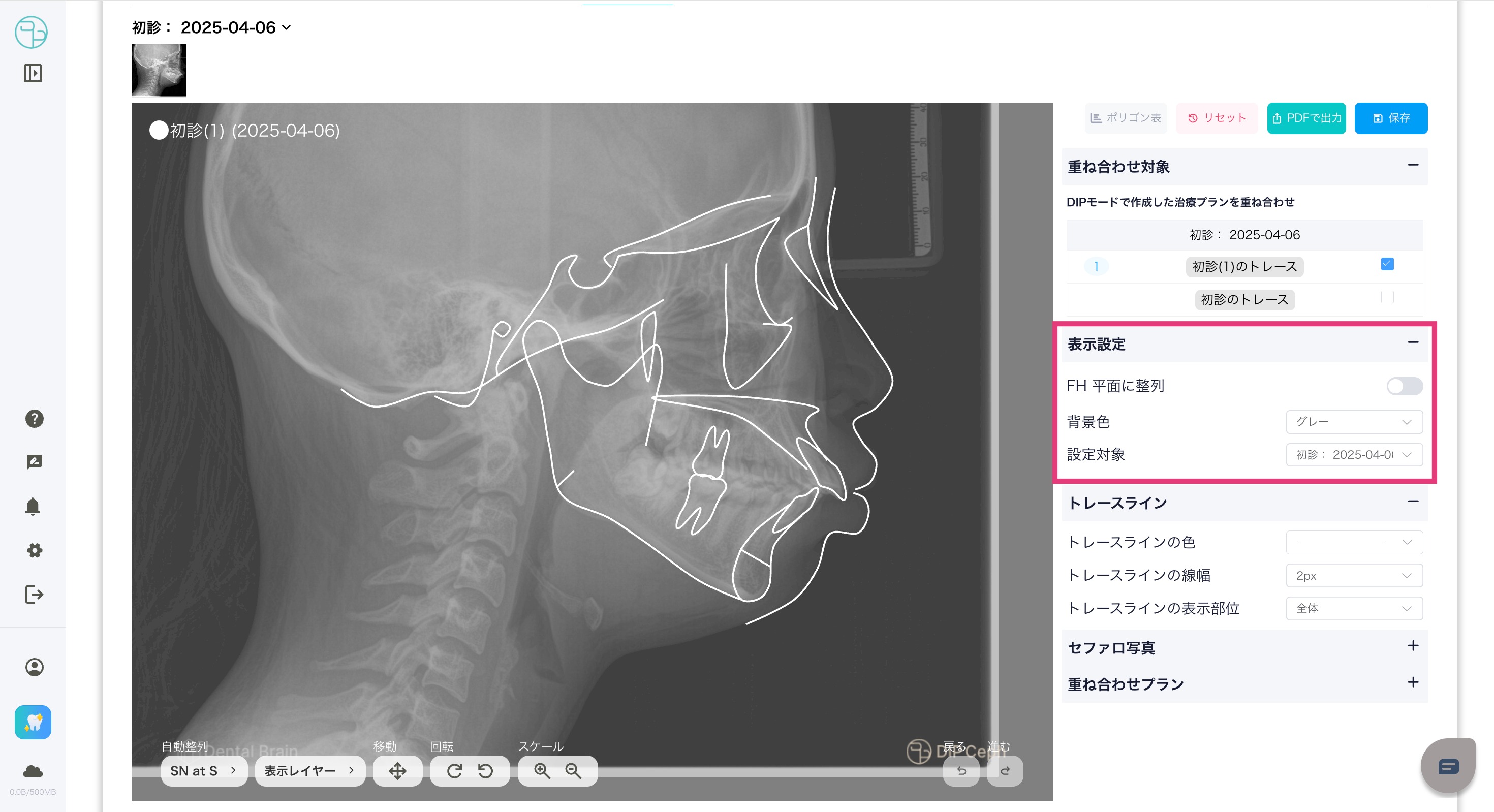Open the 表示レイヤー menu

pyautogui.click(x=309, y=771)
